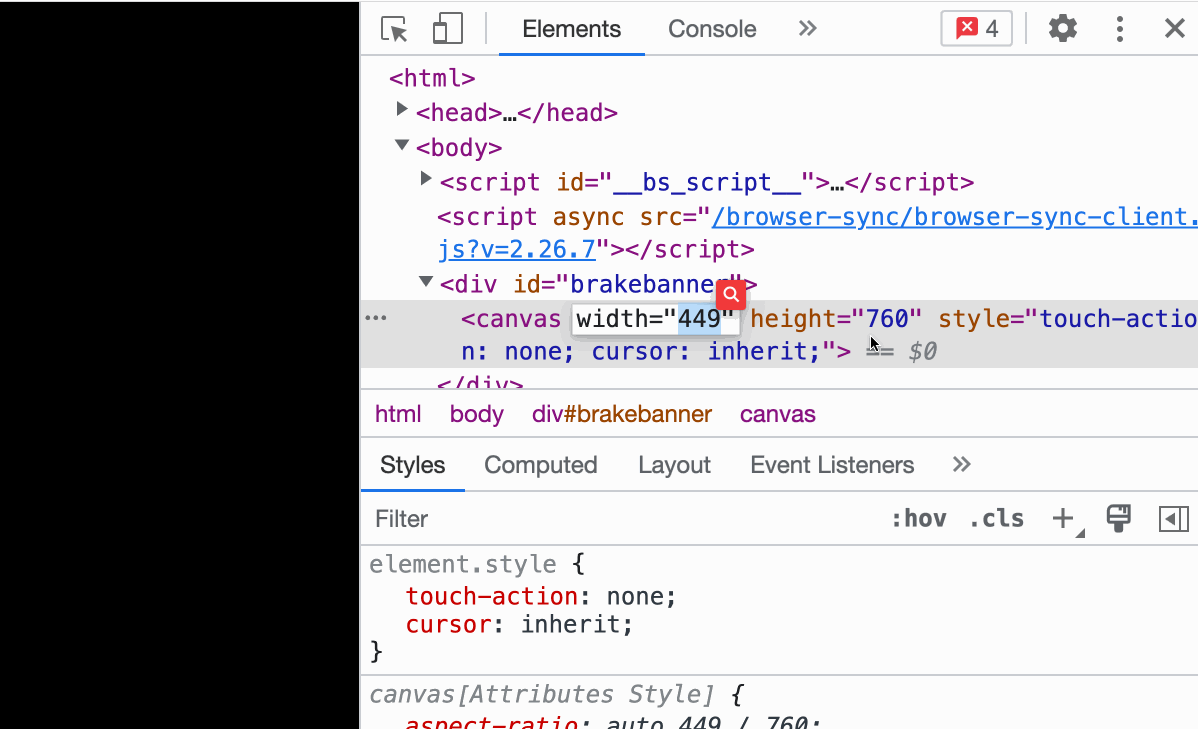The width and height of the screenshot is (1198, 729).
Task: Edit the touch-action value none
Action: 635,596
